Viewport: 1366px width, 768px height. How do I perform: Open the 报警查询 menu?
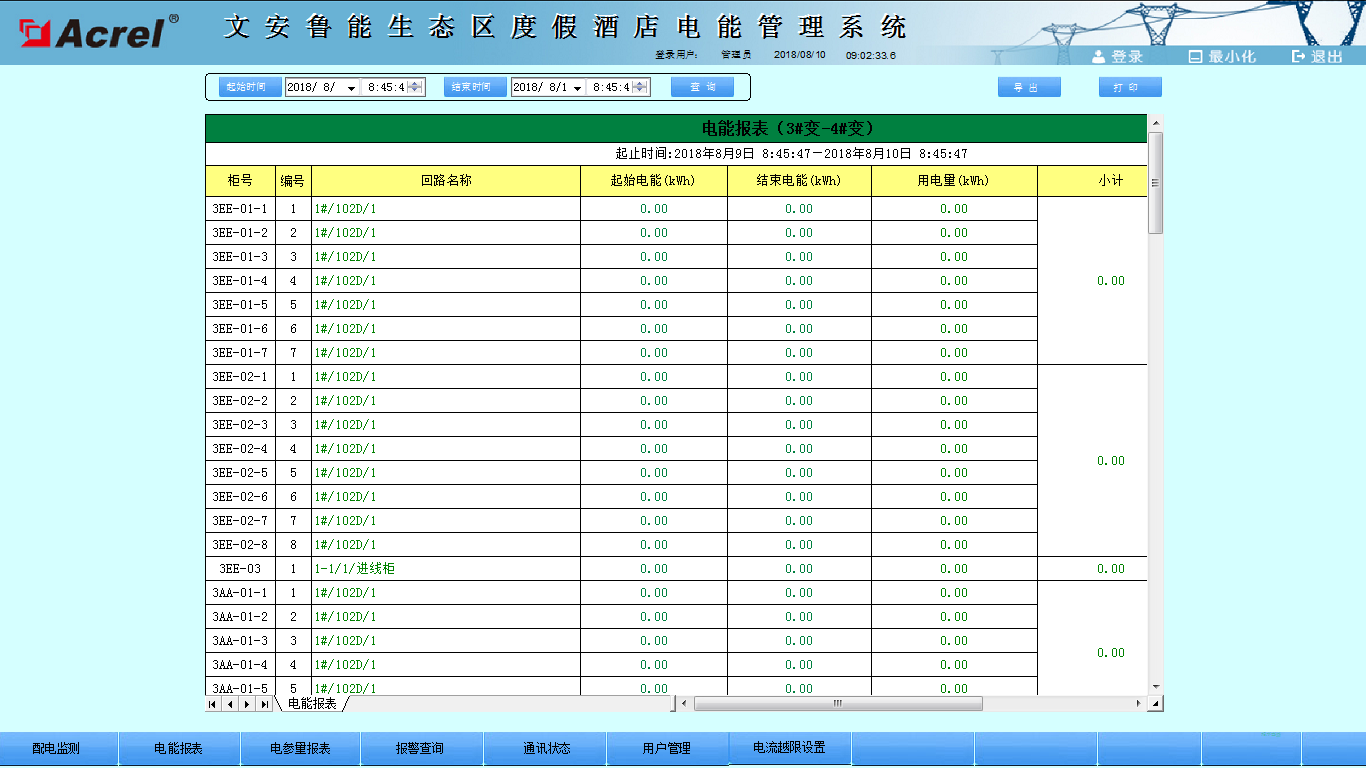pos(421,749)
